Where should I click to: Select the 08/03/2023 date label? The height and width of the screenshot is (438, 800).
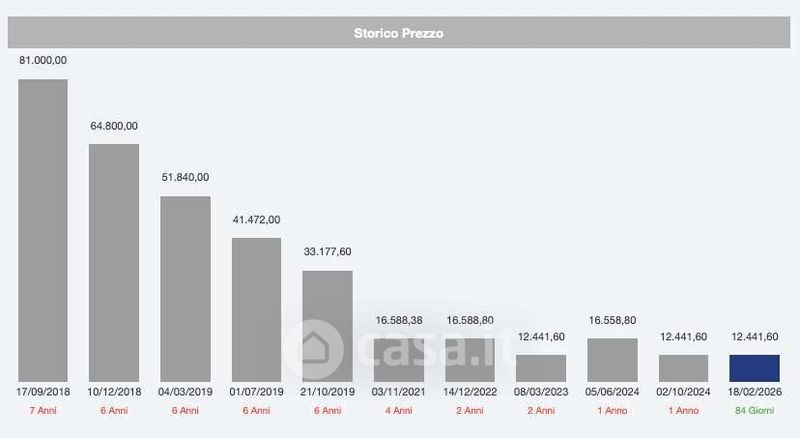click(x=541, y=393)
